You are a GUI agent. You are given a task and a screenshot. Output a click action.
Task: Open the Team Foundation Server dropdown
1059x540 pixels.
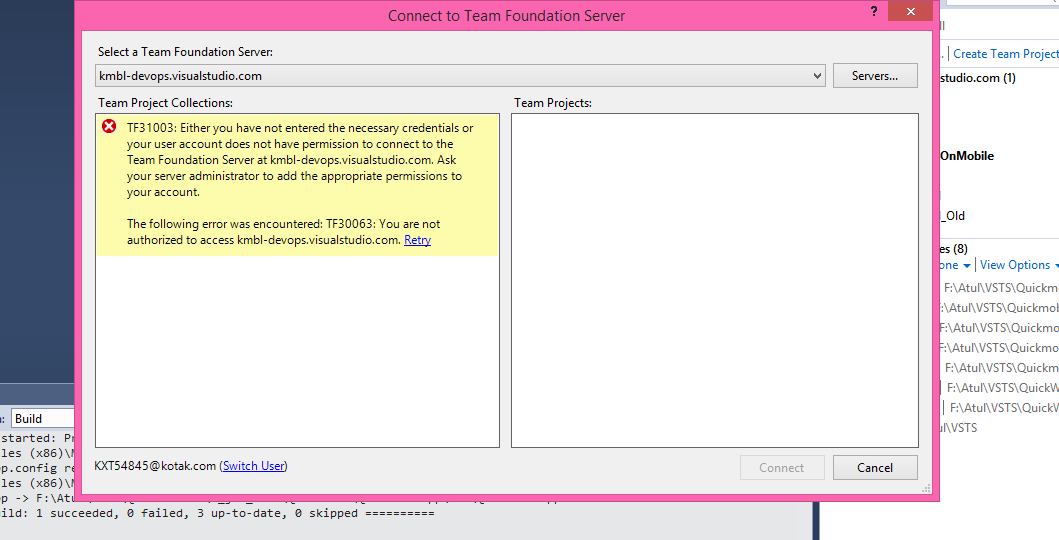(x=460, y=76)
